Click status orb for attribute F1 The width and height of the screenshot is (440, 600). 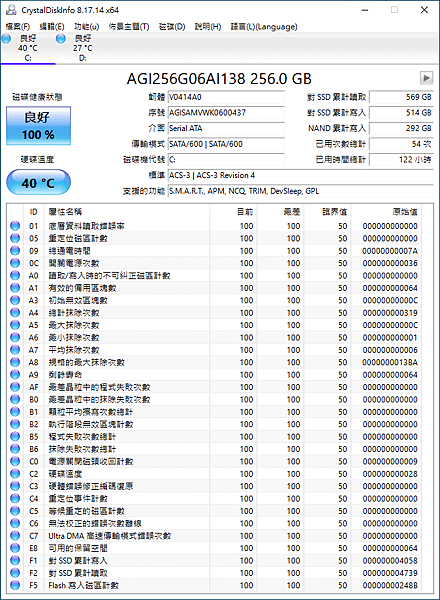tap(15, 561)
